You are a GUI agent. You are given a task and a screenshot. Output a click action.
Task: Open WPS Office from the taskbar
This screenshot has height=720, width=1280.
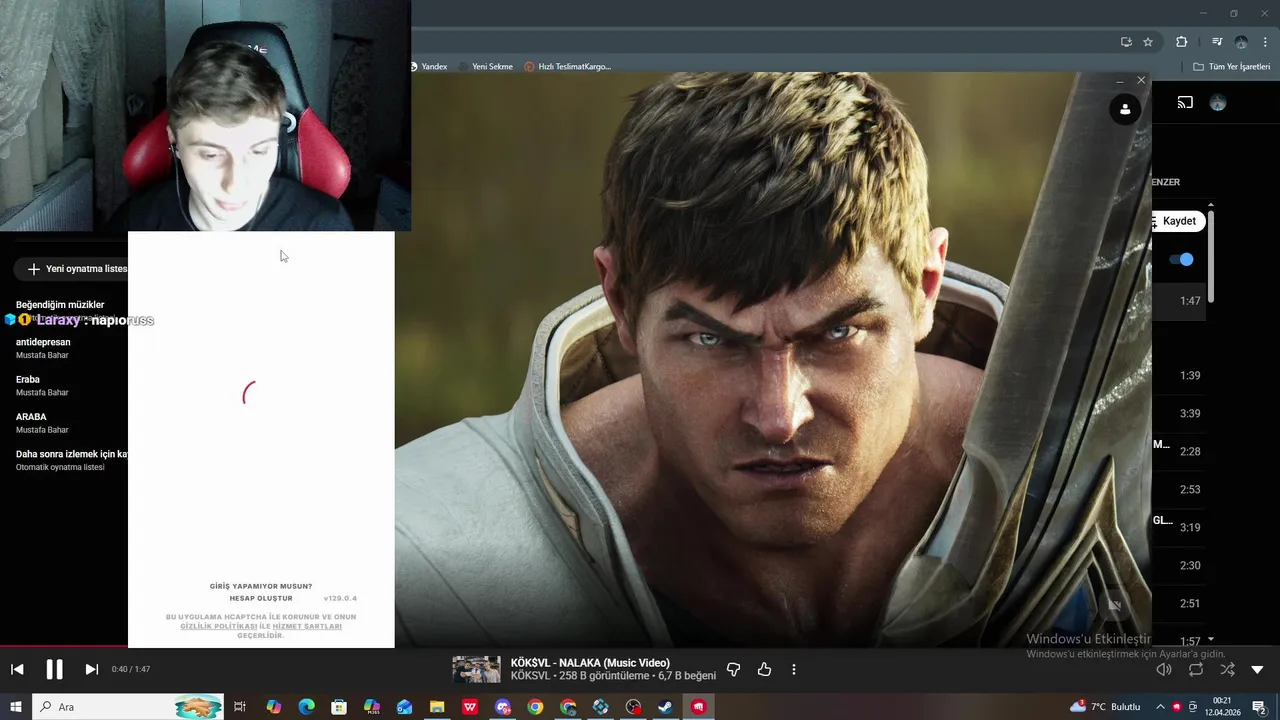[470, 707]
